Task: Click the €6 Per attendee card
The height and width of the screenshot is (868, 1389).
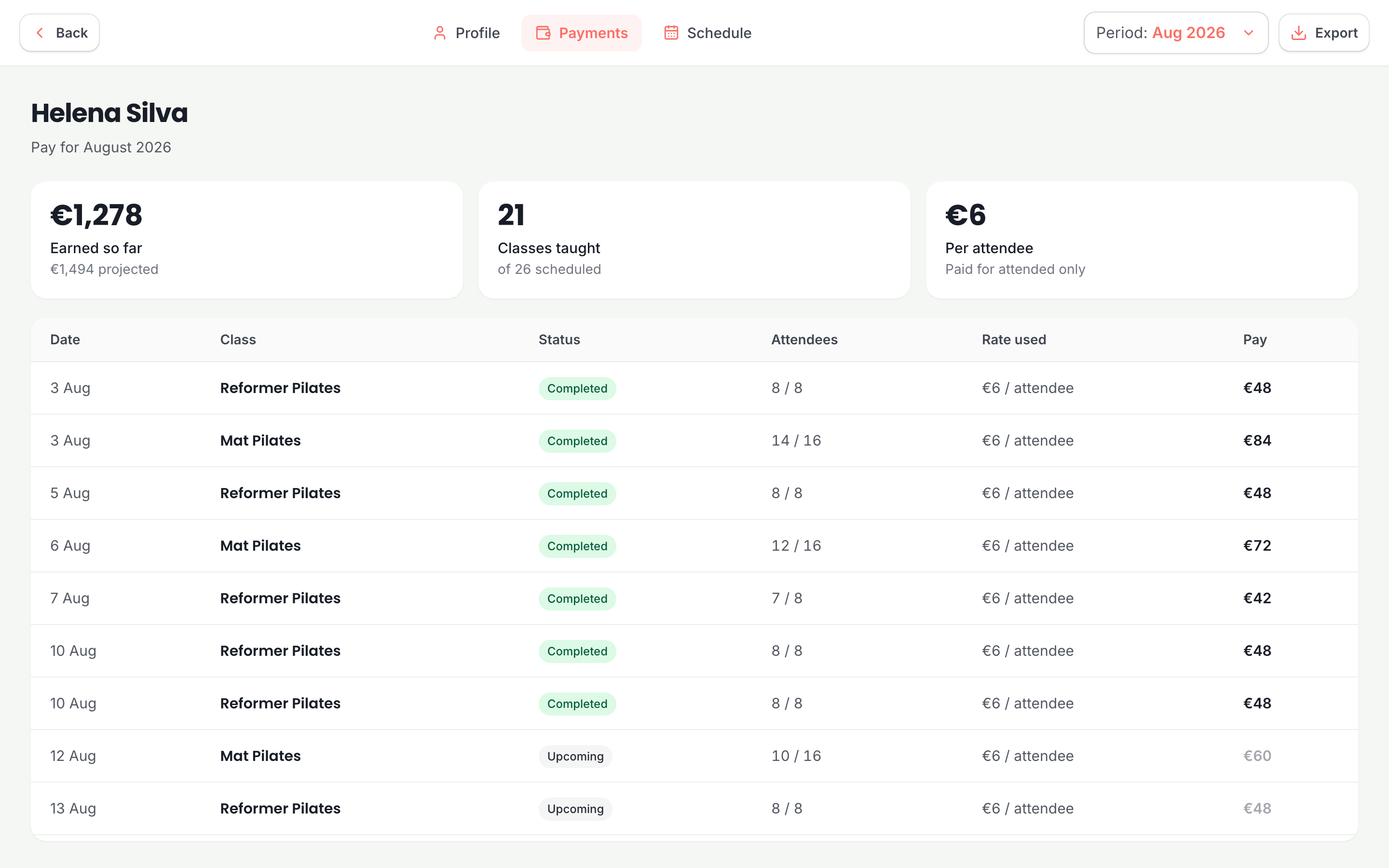Action: [1142, 240]
